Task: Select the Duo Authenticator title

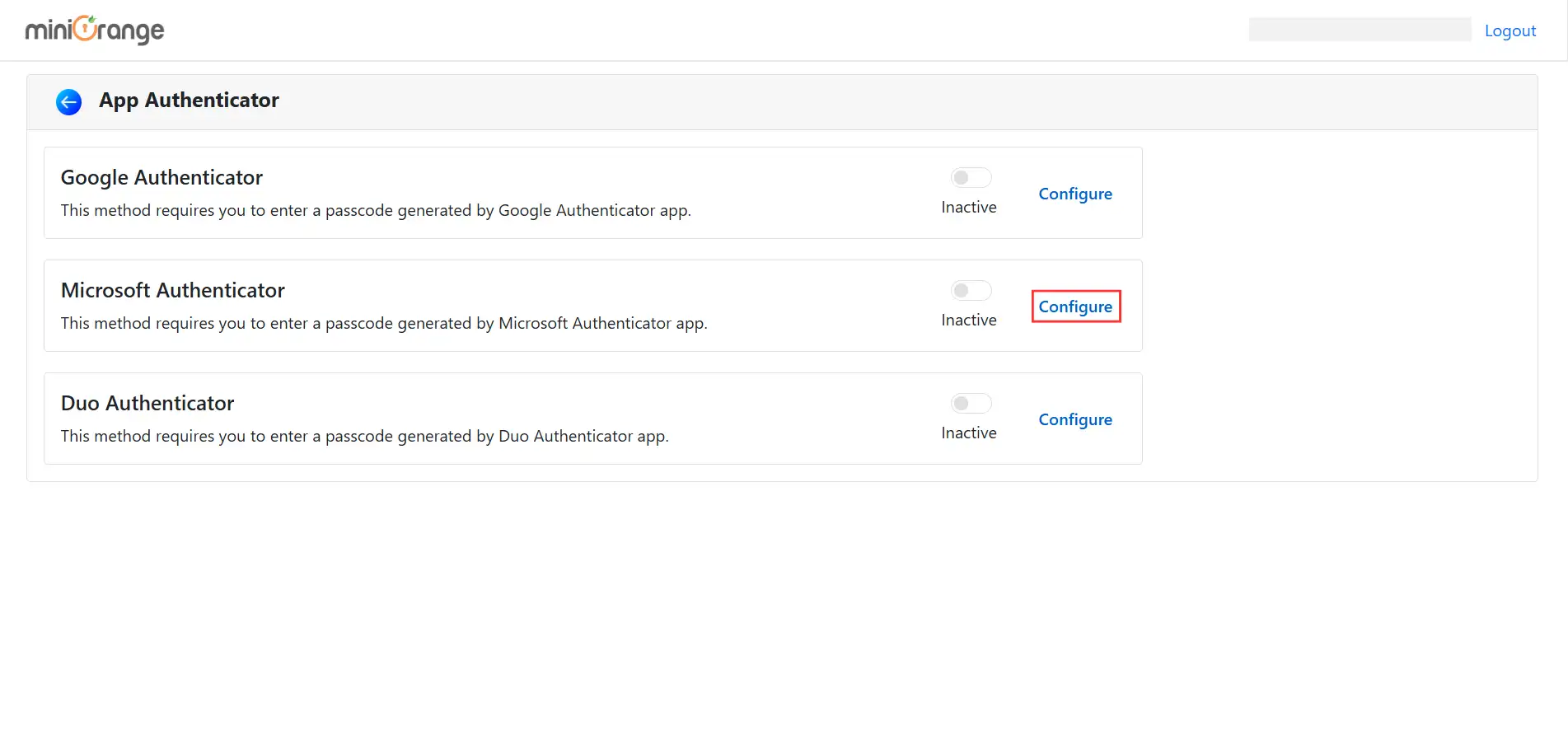Action: [147, 403]
